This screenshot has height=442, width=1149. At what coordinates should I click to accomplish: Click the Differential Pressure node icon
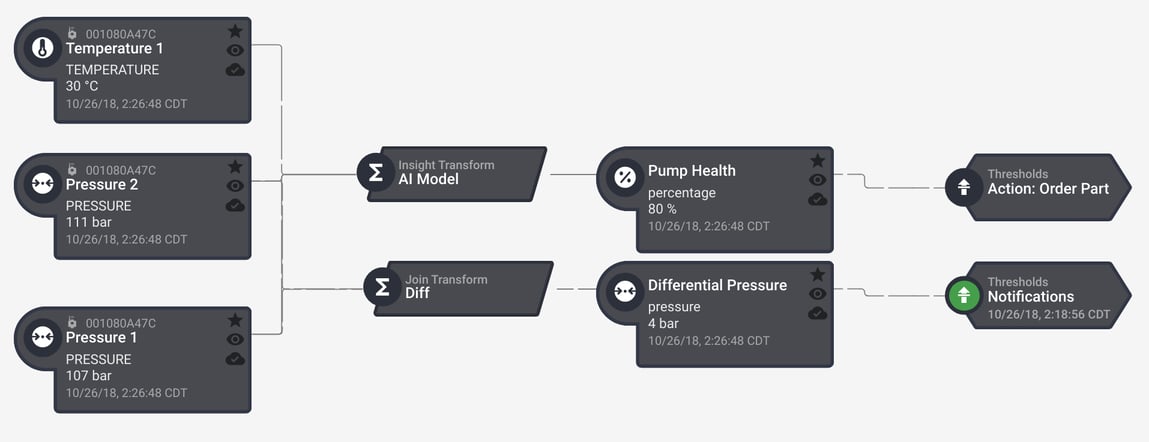[x=624, y=292]
